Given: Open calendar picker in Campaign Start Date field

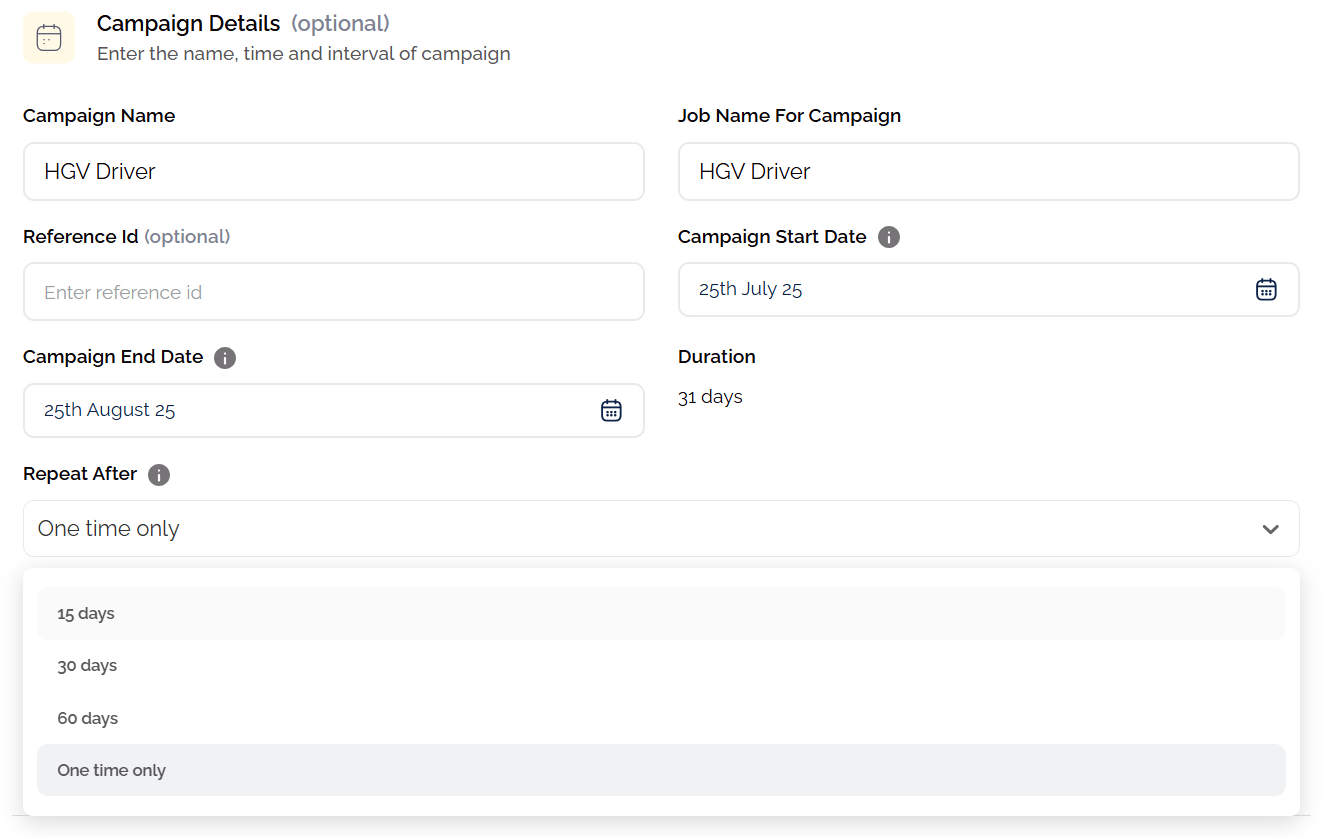Looking at the screenshot, I should pos(1266,290).
